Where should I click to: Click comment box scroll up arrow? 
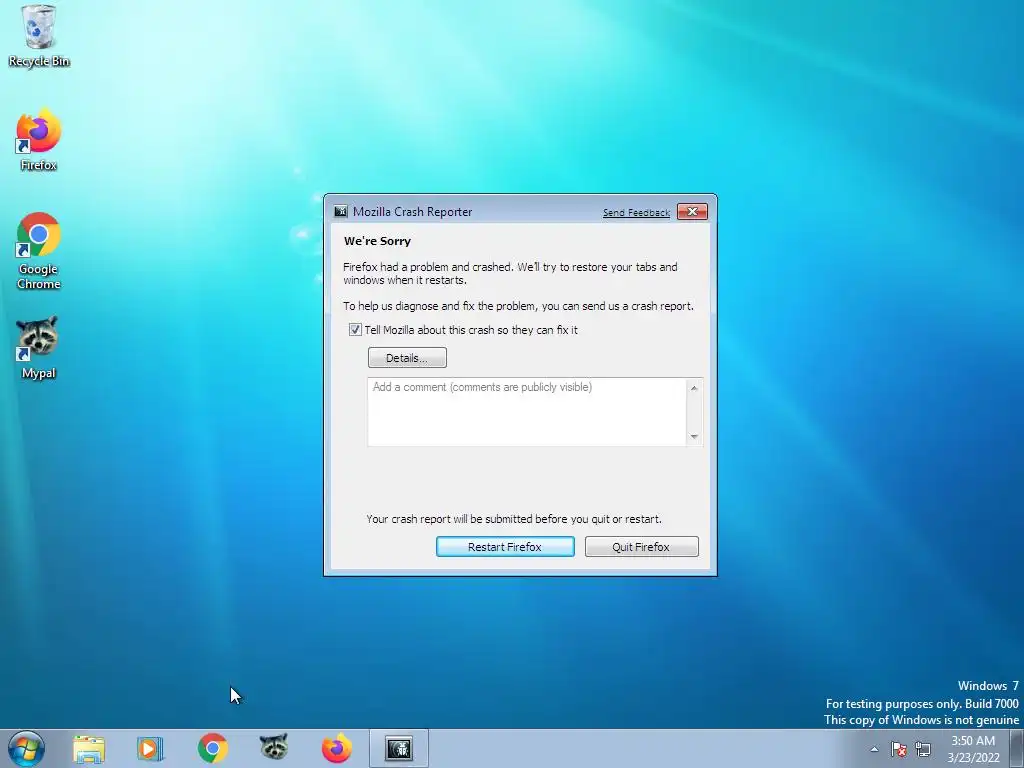[x=694, y=388]
